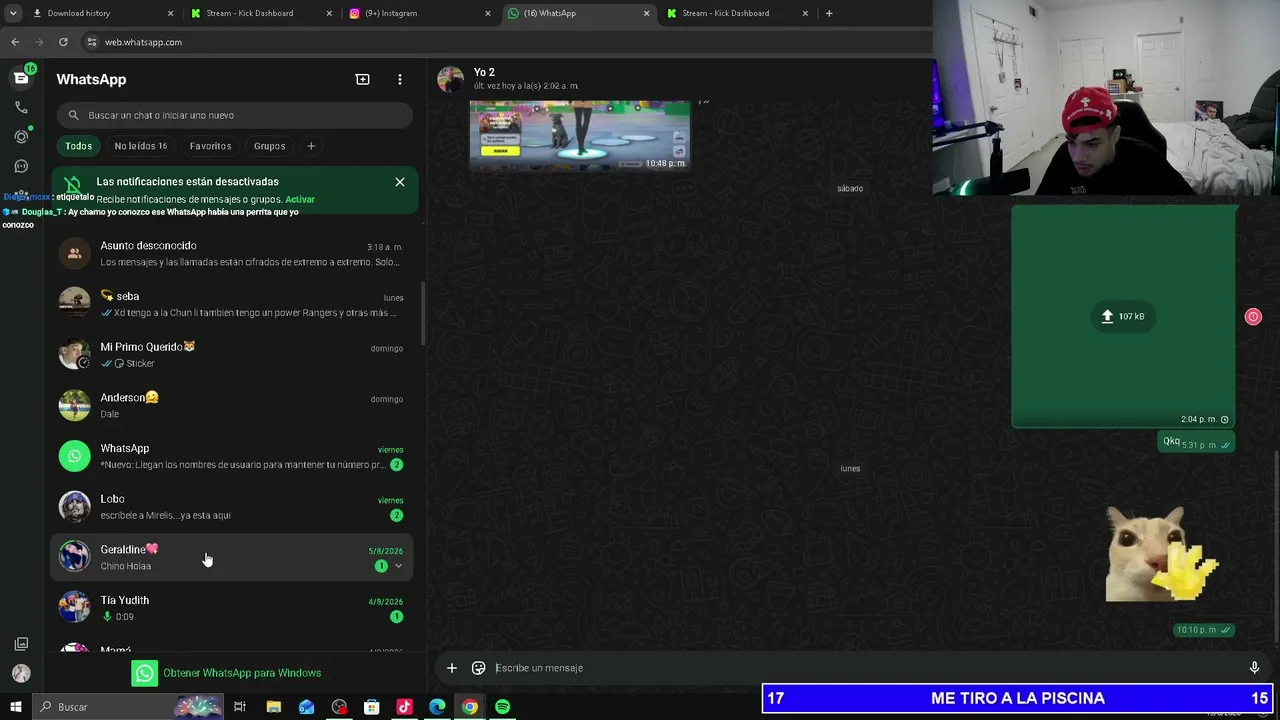
Task: Open Microsoft Edge from the taskbar
Action: [437, 707]
